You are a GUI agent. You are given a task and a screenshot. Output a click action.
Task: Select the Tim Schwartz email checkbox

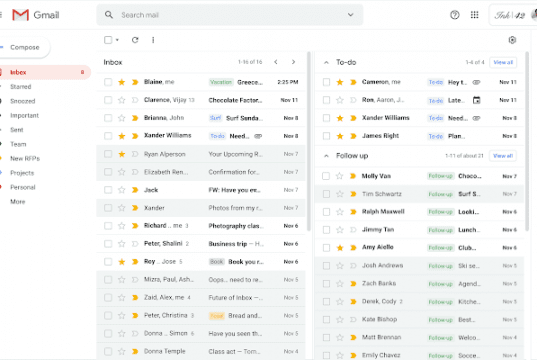click(x=326, y=194)
